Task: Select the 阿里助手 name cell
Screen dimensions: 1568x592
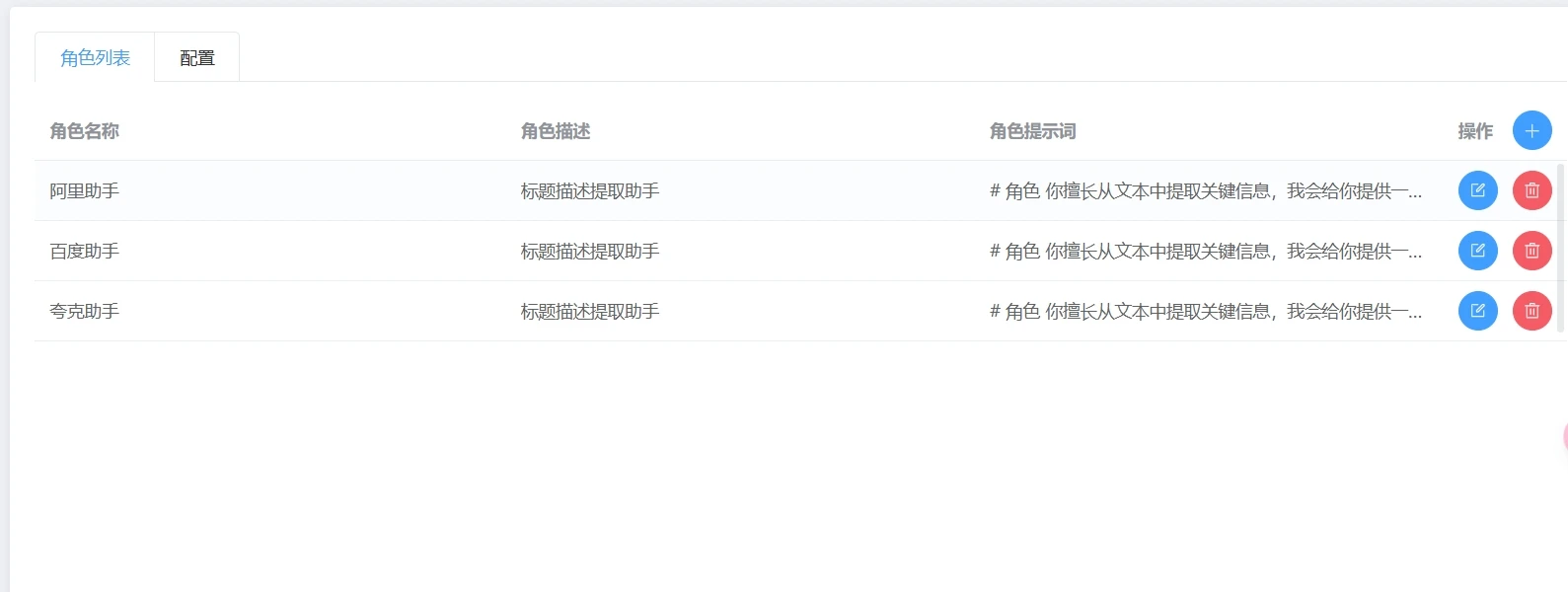Action: [x=85, y=191]
